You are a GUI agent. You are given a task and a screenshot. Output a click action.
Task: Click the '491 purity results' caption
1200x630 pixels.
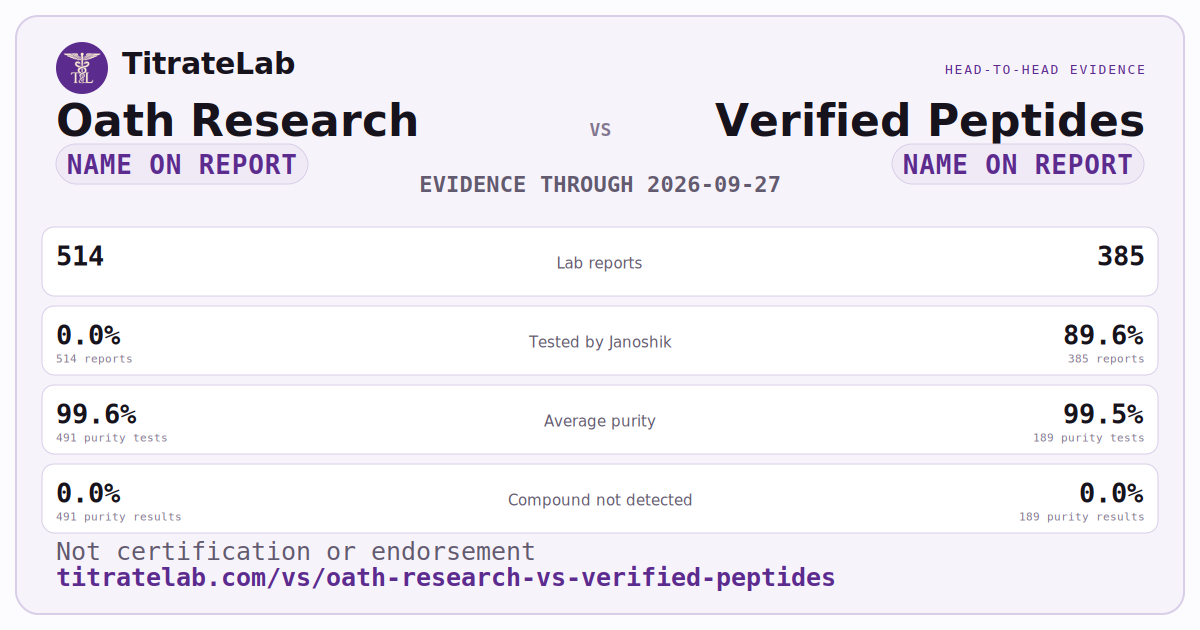119,517
